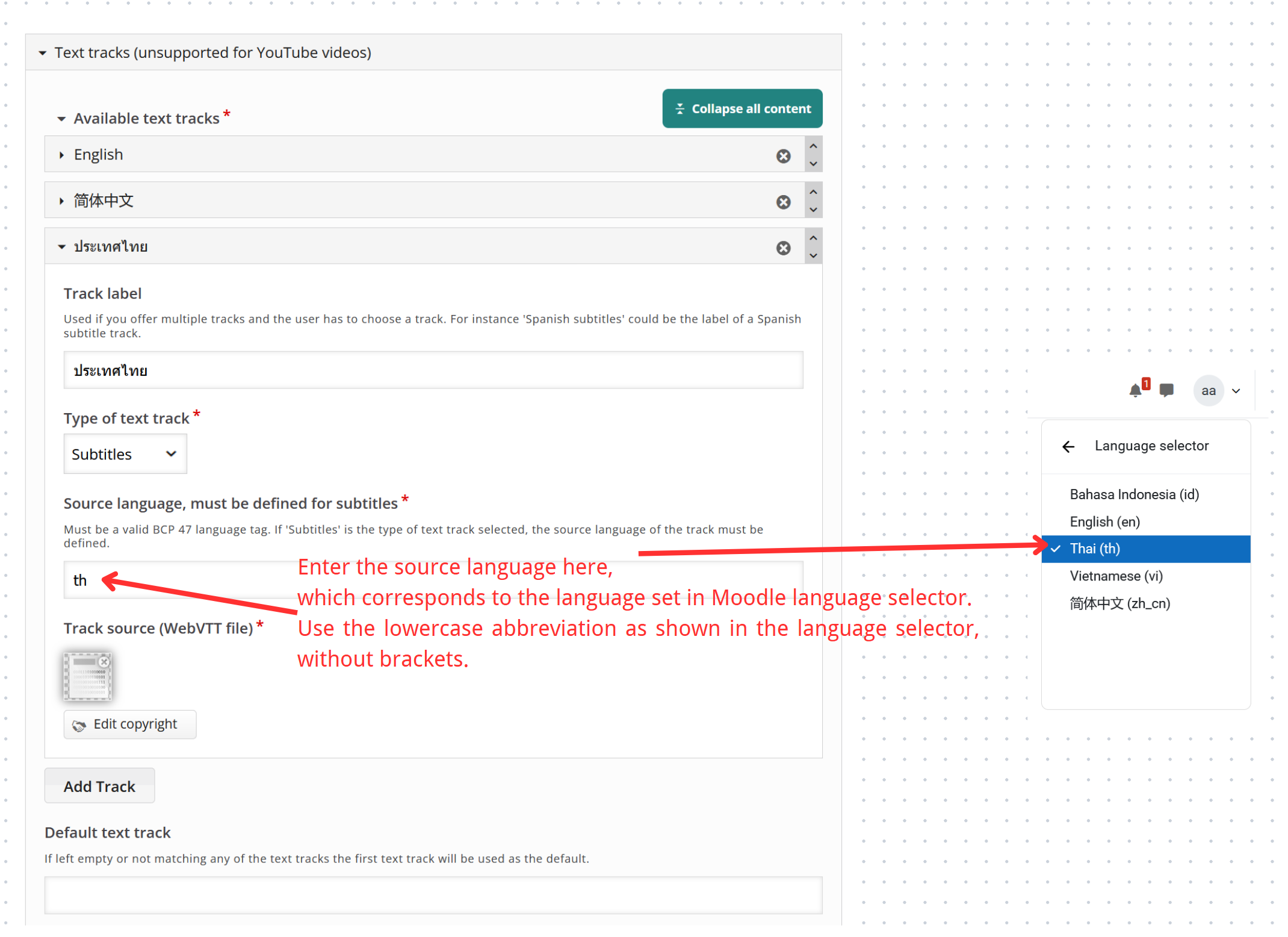
Task: Focus the Track label input
Action: pyautogui.click(x=433, y=370)
